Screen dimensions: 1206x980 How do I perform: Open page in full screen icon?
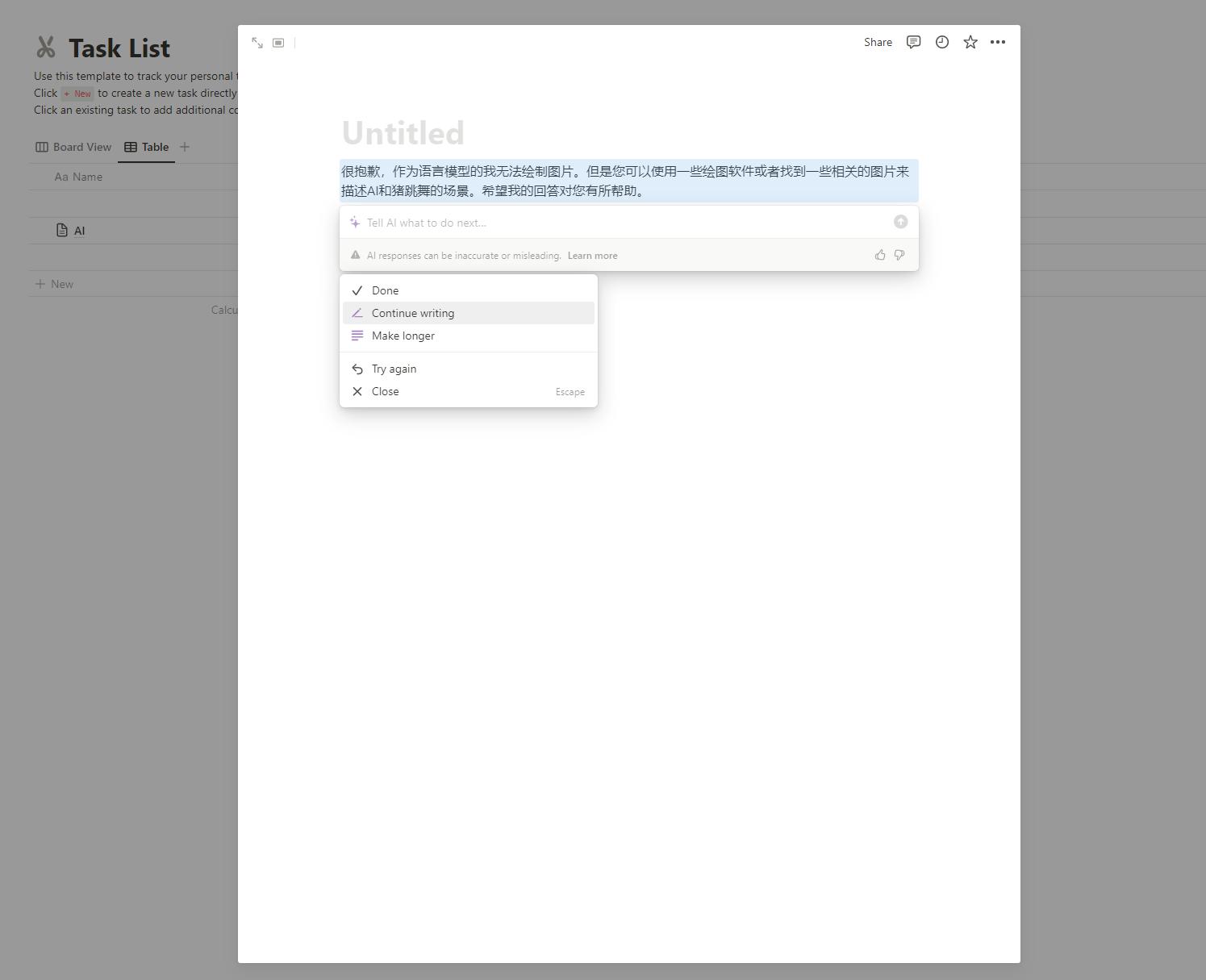point(257,43)
